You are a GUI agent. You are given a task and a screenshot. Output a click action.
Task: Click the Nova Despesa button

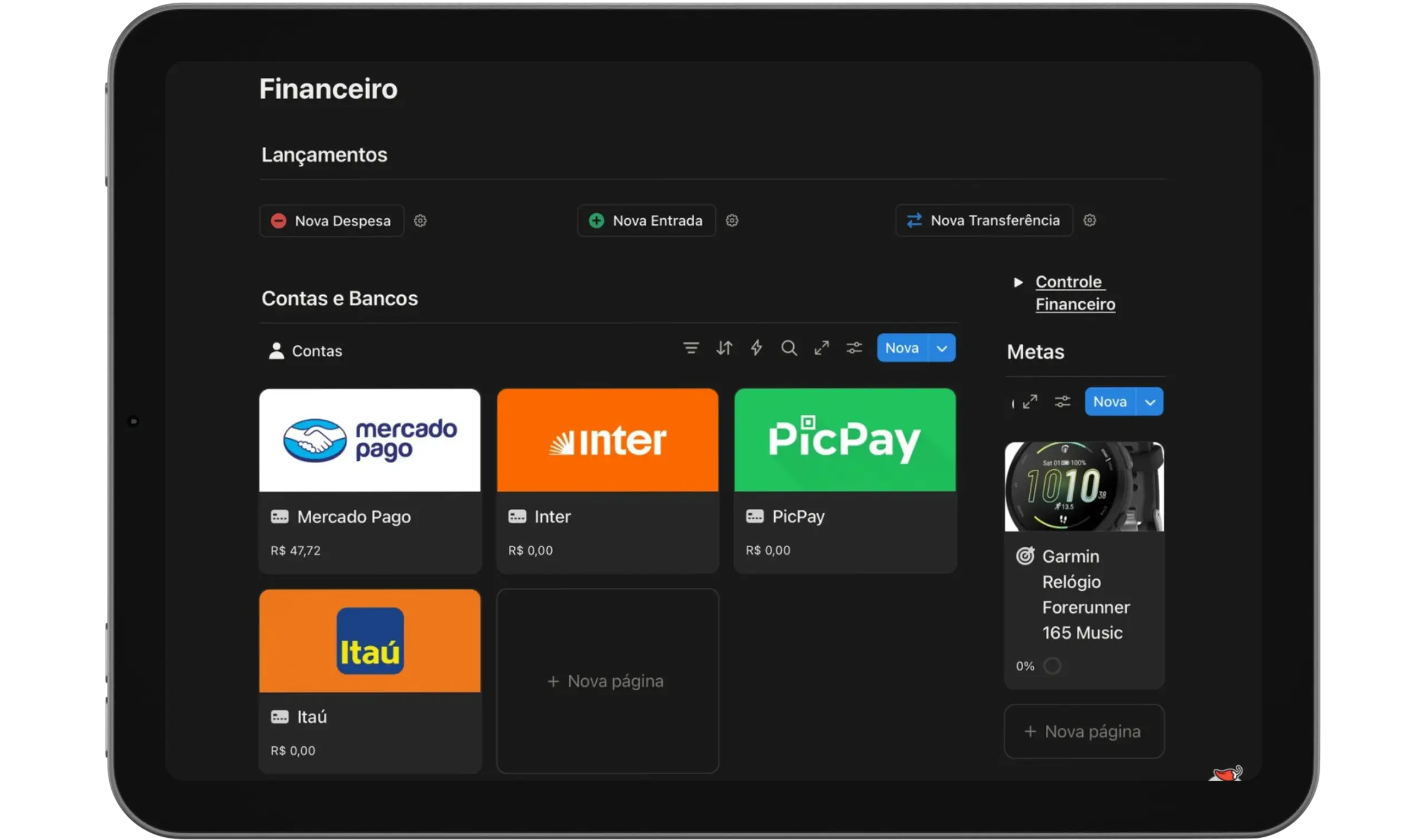331,221
